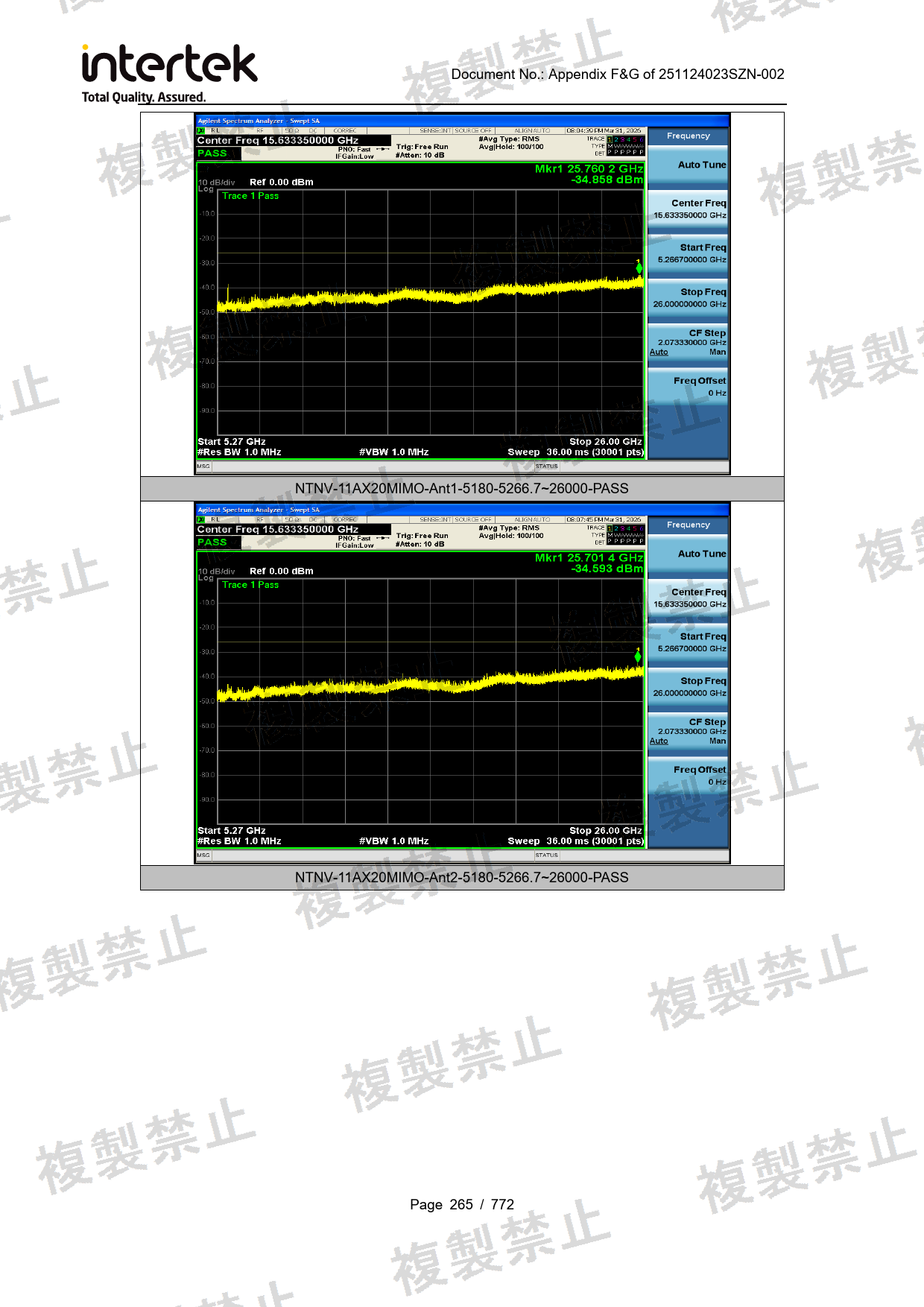924x1307 pixels.
Task: Choose Start Freq softkey in the Ant2 analyzer screenshot
Action: point(688,642)
